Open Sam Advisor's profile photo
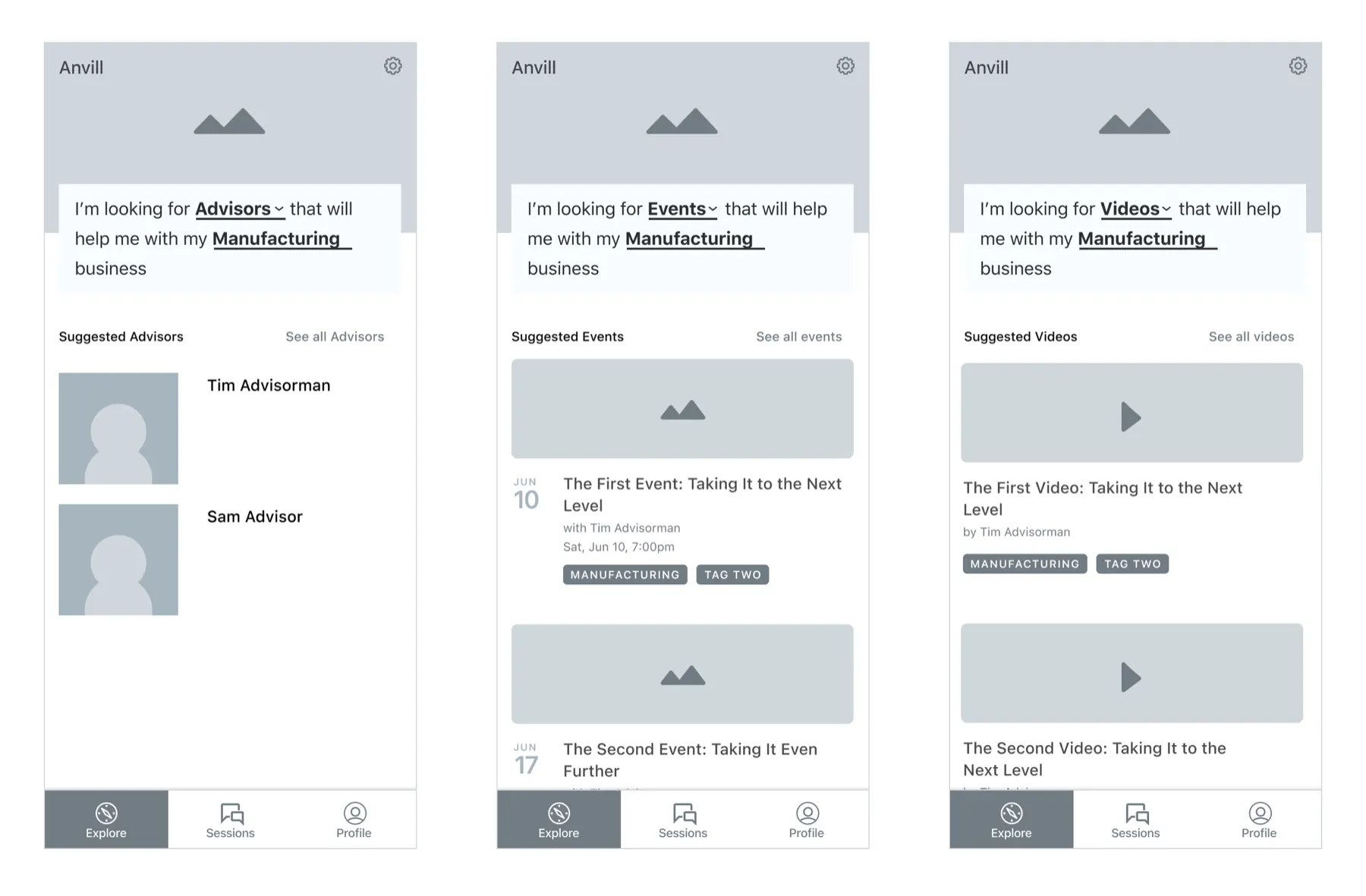 tap(118, 559)
